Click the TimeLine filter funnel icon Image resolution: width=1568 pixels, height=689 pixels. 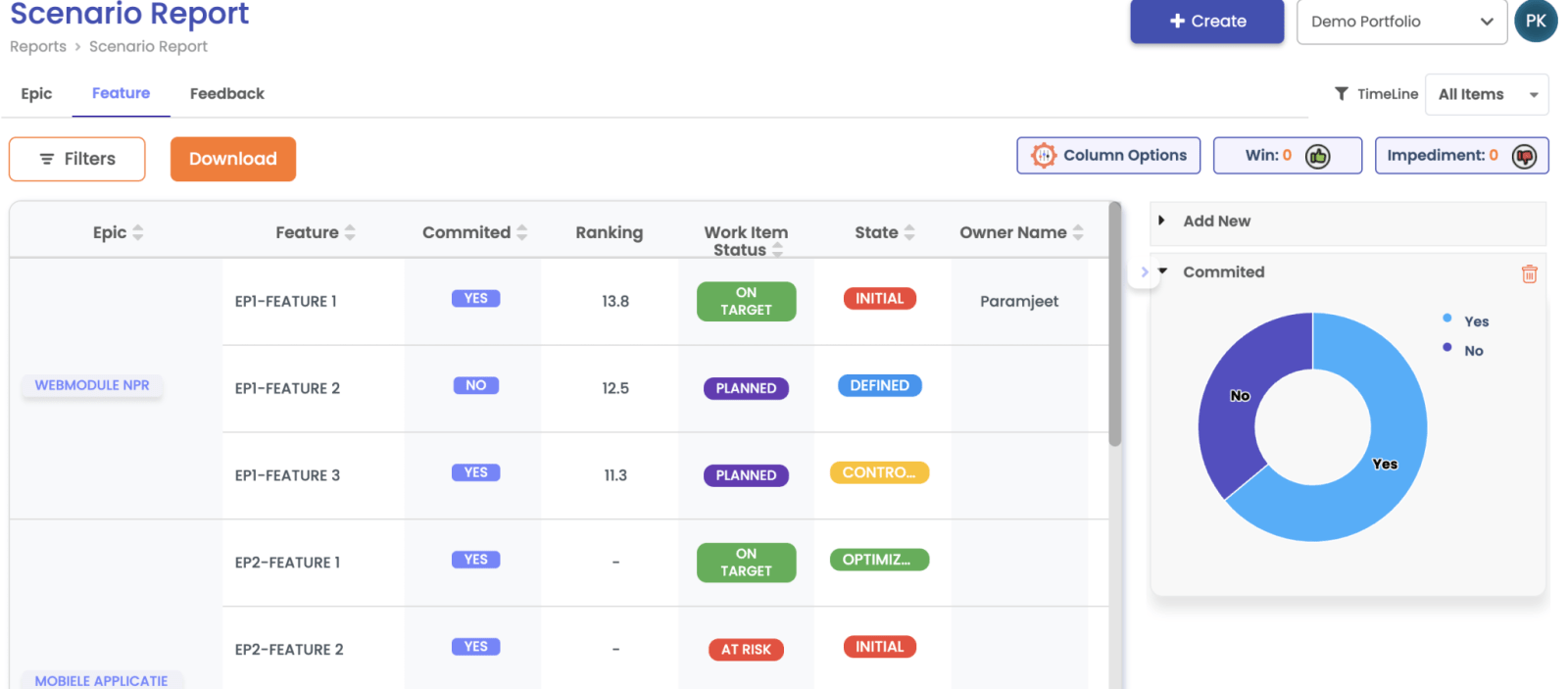click(1341, 94)
